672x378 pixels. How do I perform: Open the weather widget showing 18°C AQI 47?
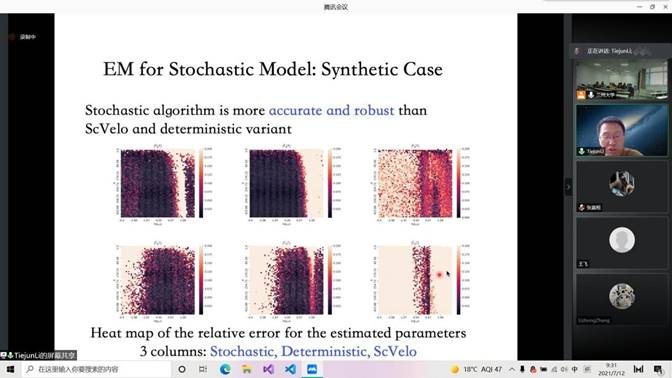click(x=476, y=369)
